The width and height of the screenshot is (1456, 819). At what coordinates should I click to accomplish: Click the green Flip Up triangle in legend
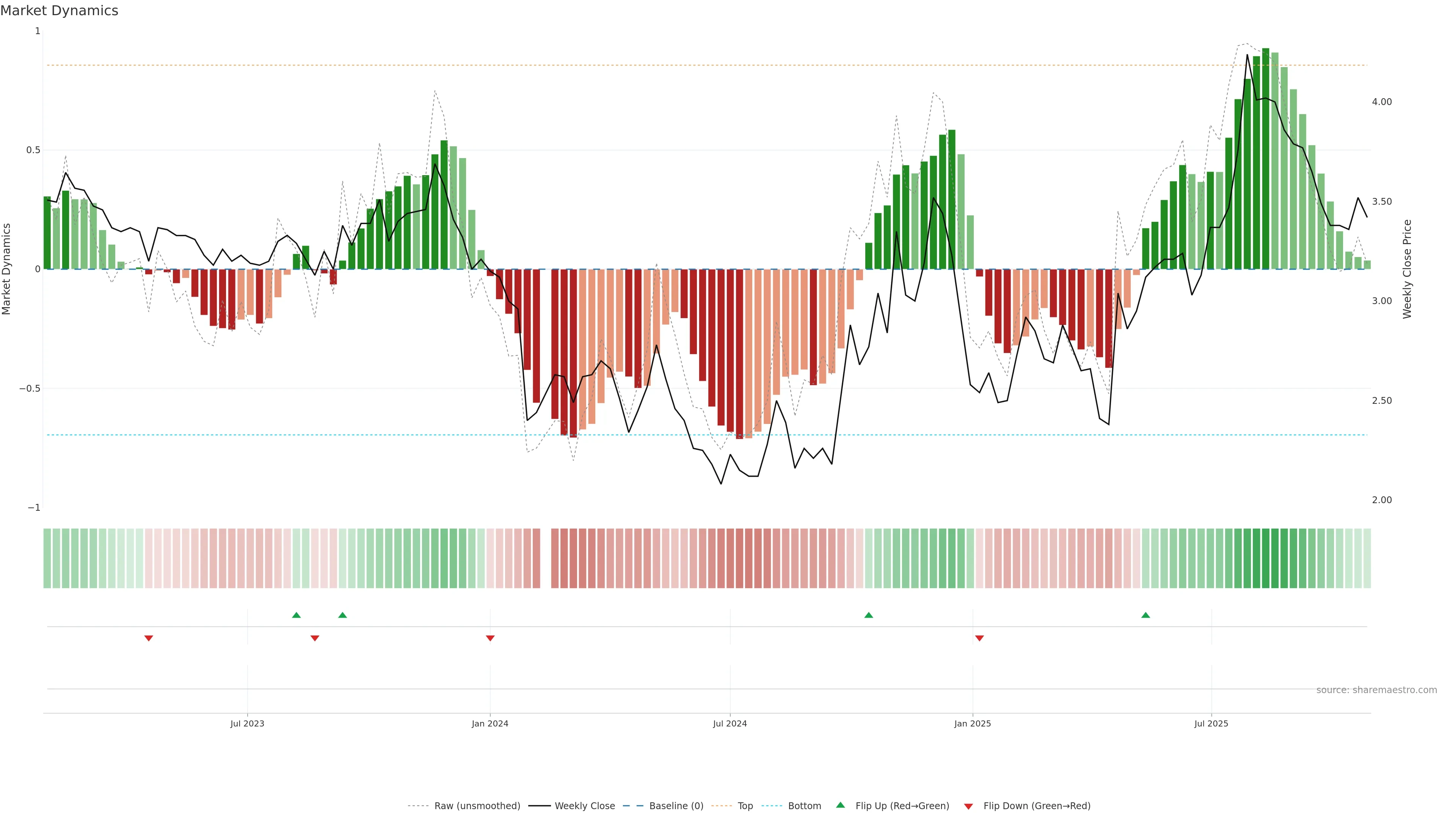[x=841, y=805]
